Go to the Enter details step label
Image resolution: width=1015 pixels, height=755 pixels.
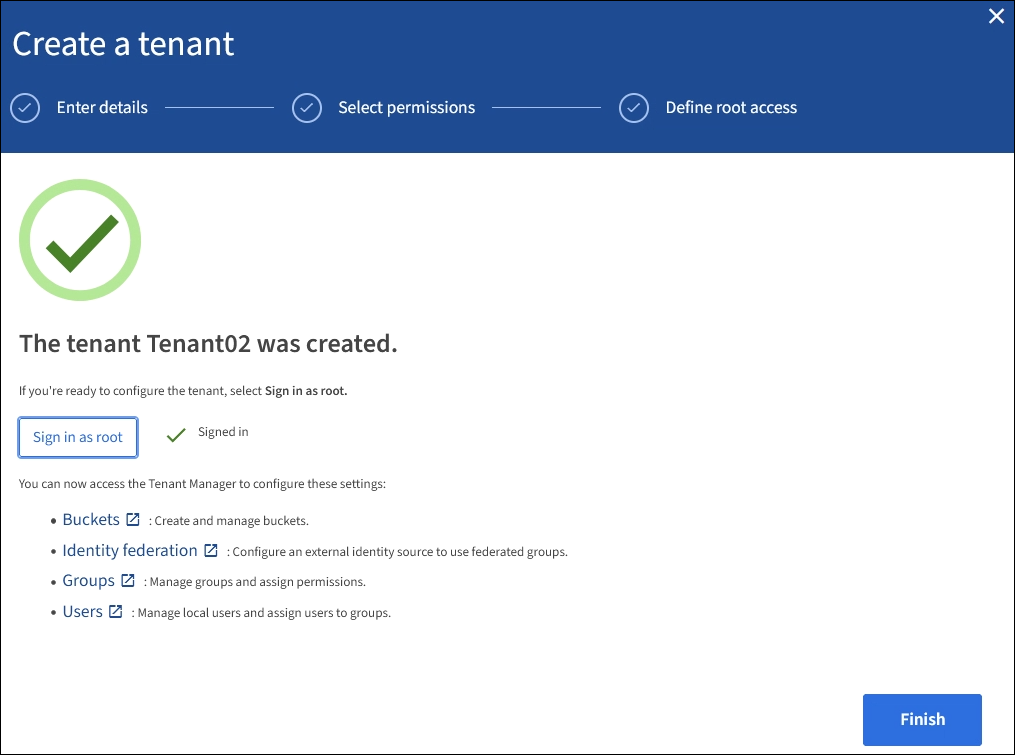pos(102,108)
